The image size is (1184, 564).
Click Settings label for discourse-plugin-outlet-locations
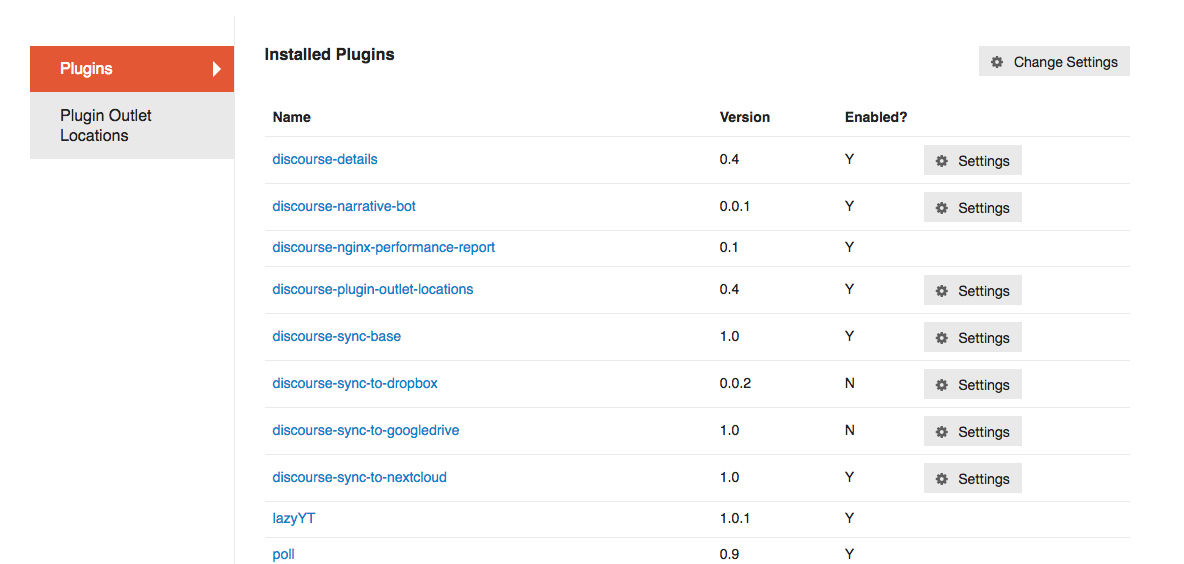pos(984,291)
